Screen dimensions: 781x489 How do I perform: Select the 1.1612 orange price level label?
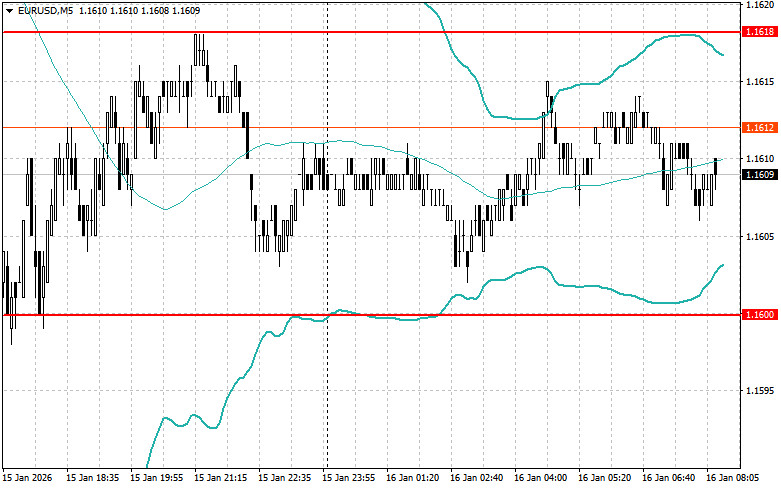coord(760,128)
